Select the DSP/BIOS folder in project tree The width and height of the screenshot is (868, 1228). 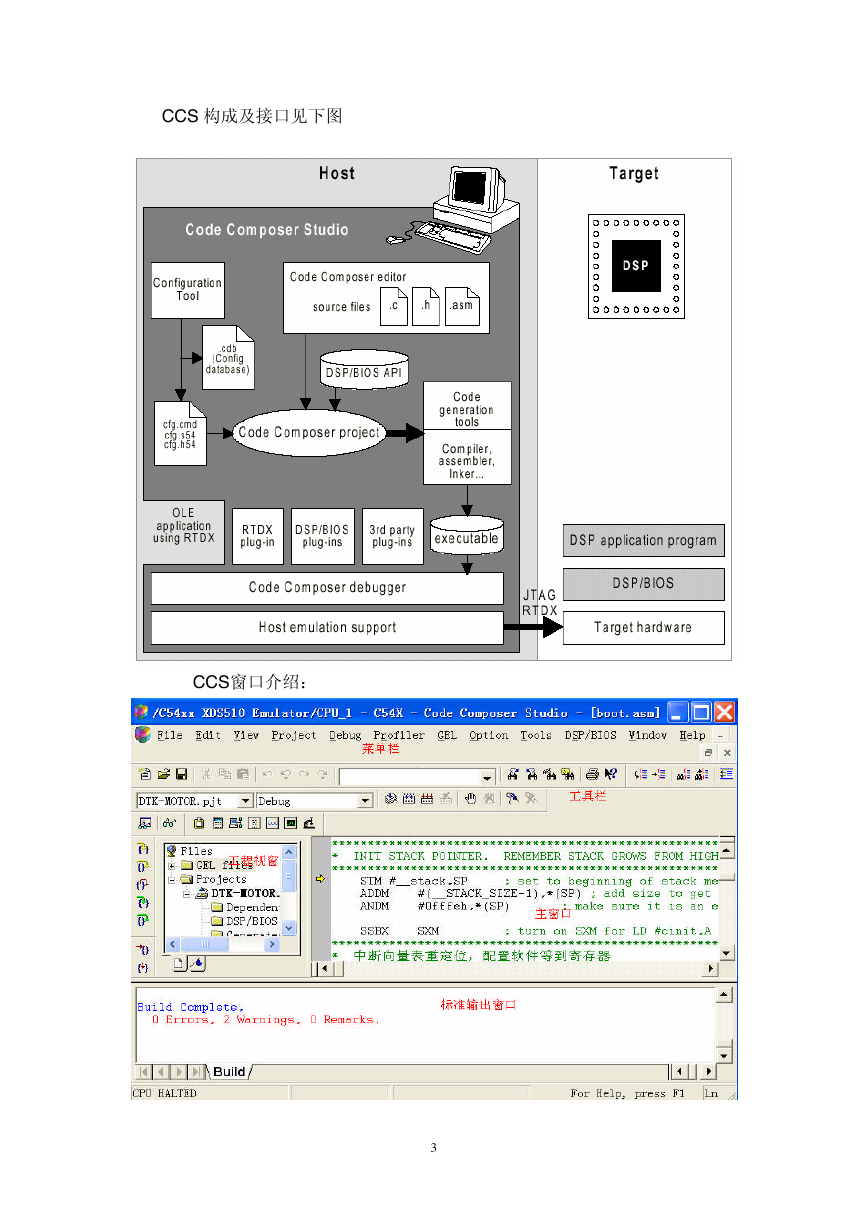250,921
